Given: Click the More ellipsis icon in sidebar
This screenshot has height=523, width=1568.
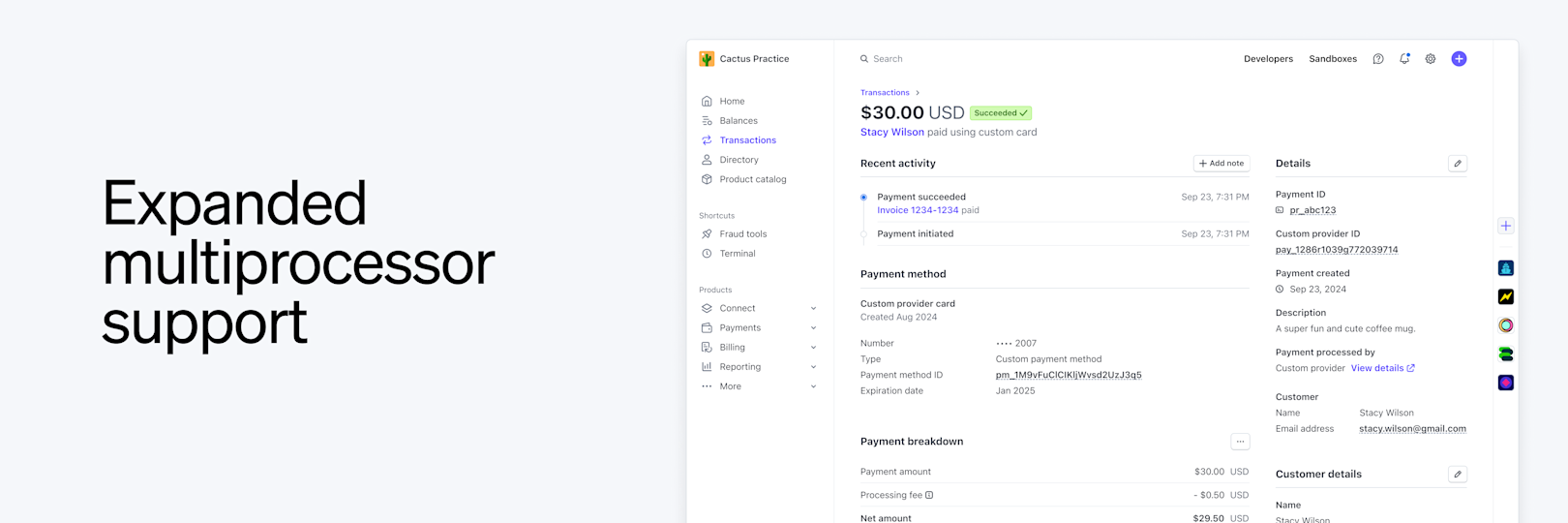Looking at the screenshot, I should tap(707, 386).
